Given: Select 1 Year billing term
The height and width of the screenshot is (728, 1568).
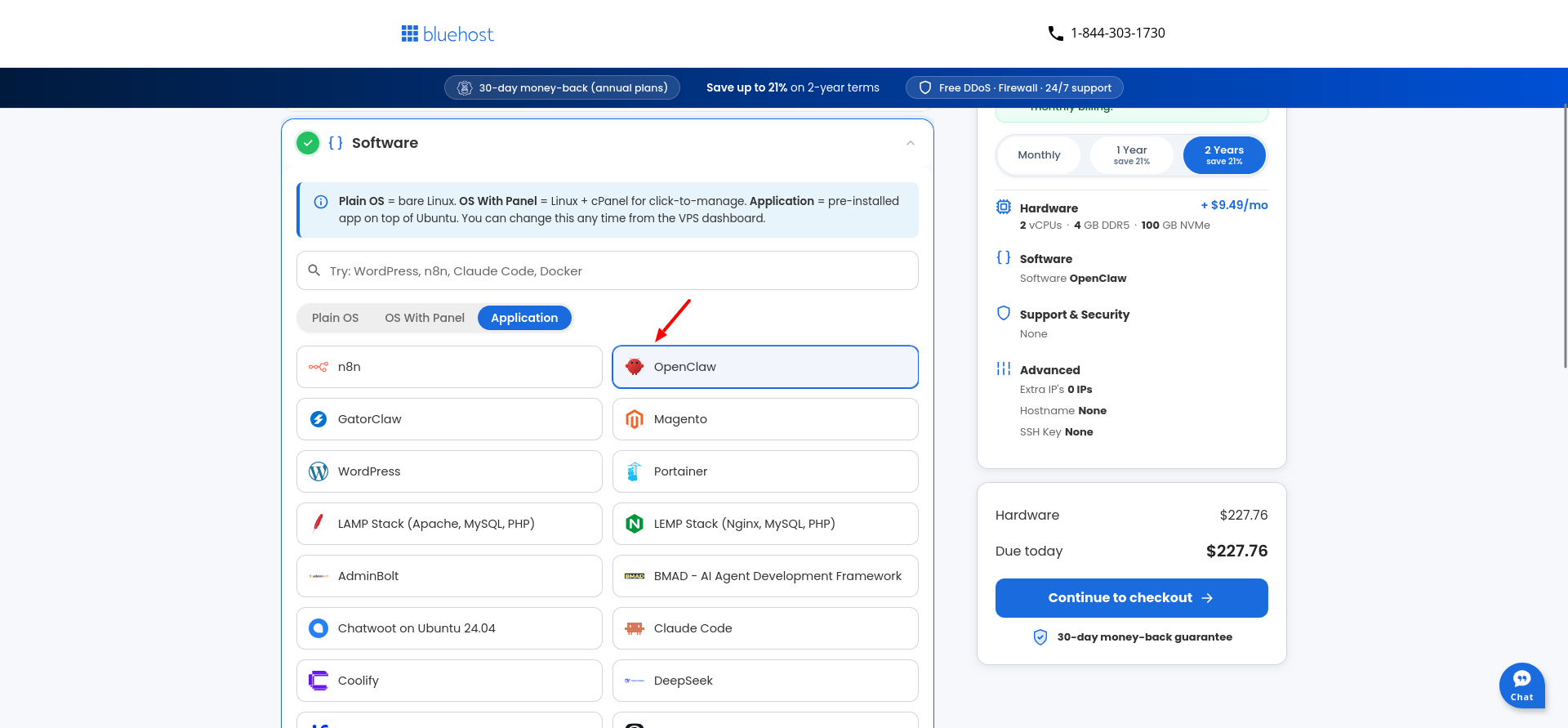Looking at the screenshot, I should click(1132, 155).
